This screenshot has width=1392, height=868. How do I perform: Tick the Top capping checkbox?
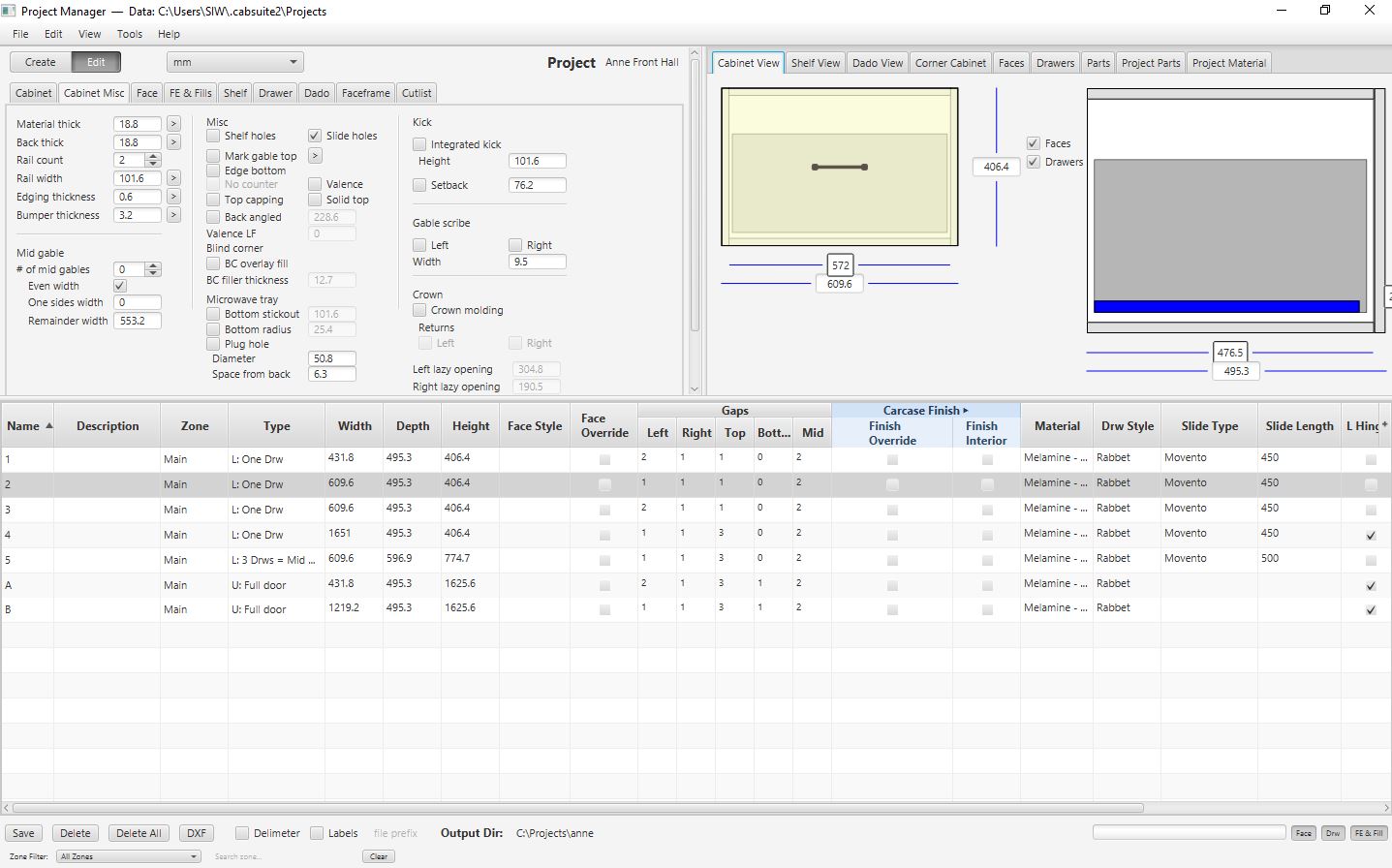click(213, 200)
